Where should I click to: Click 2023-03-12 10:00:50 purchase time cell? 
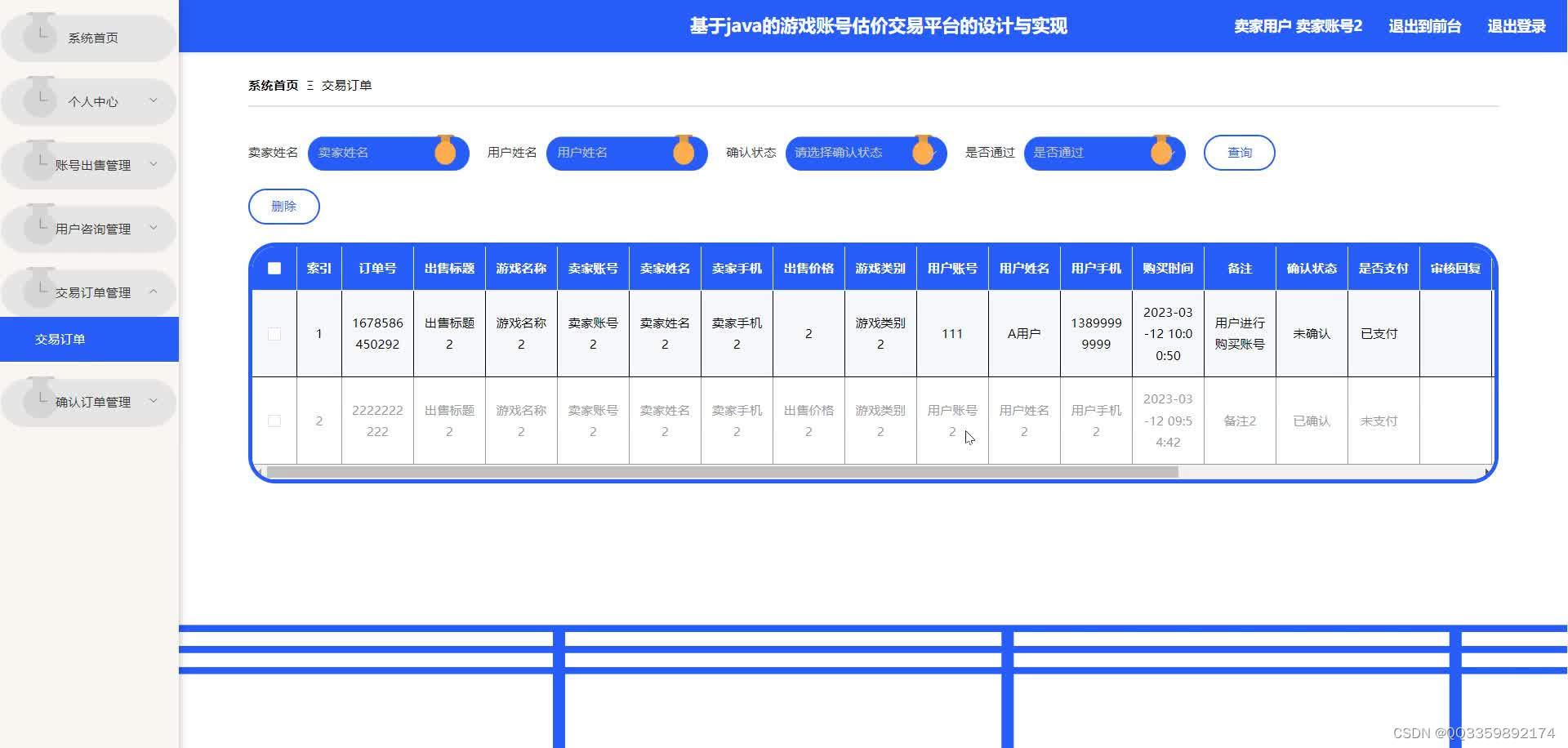pyautogui.click(x=1168, y=333)
